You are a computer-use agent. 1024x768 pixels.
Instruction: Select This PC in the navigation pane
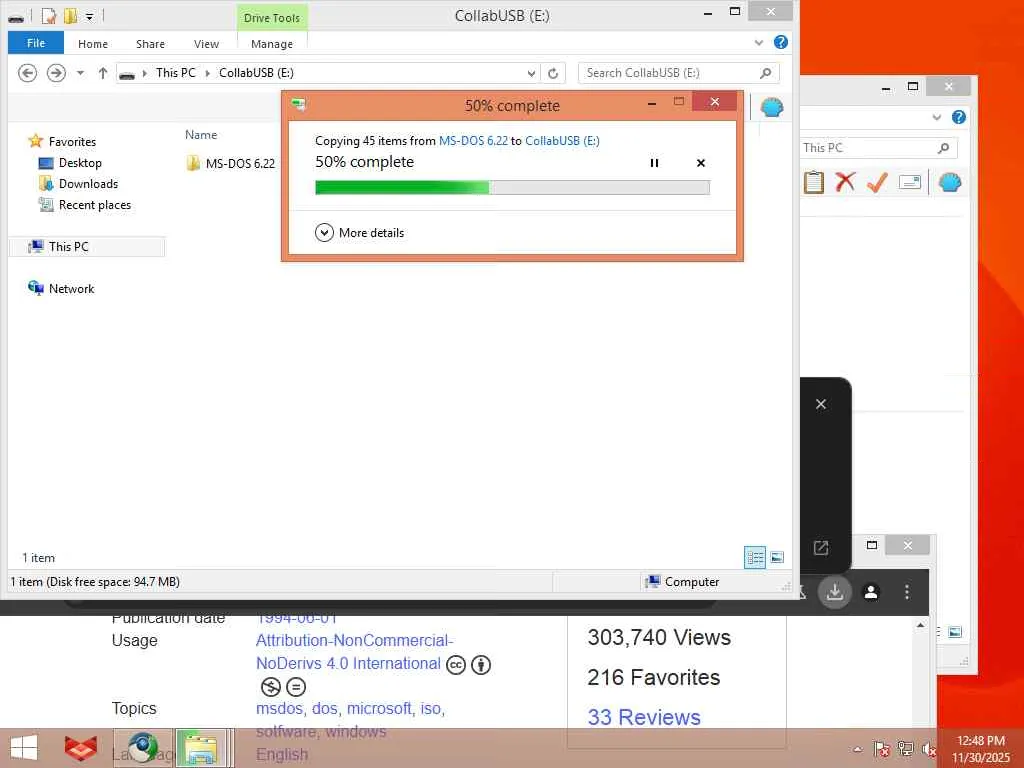[x=68, y=246]
